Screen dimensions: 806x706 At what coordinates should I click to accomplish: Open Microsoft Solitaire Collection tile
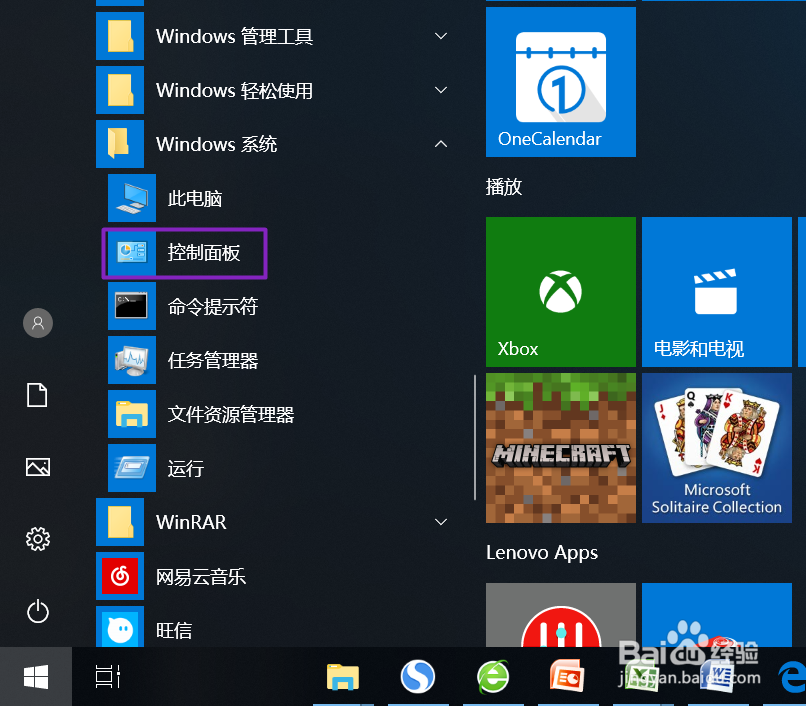click(717, 448)
